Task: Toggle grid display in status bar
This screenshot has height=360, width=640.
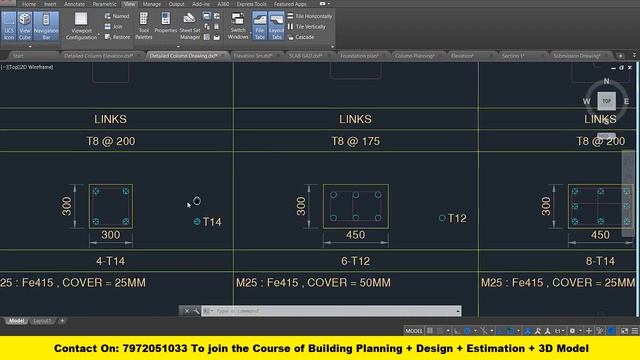Action: click(430, 331)
